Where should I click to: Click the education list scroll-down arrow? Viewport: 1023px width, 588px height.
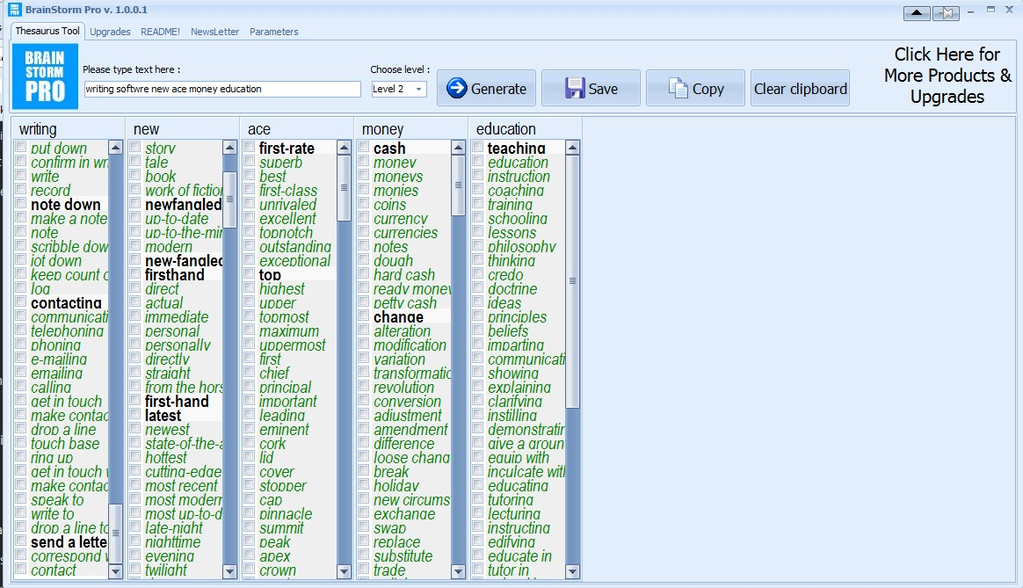click(x=572, y=571)
